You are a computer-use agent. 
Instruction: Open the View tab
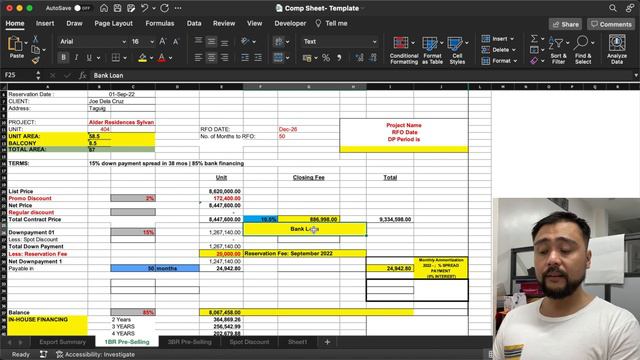(254, 24)
